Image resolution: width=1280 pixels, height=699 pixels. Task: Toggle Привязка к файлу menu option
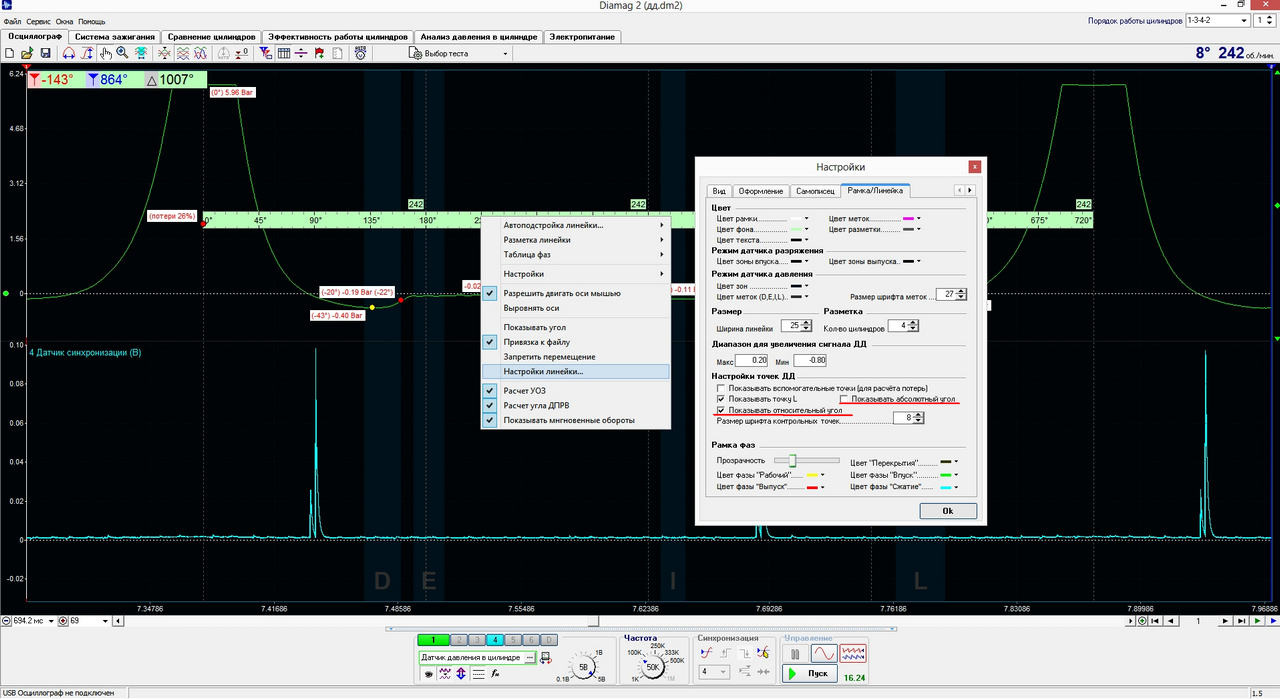575,342
